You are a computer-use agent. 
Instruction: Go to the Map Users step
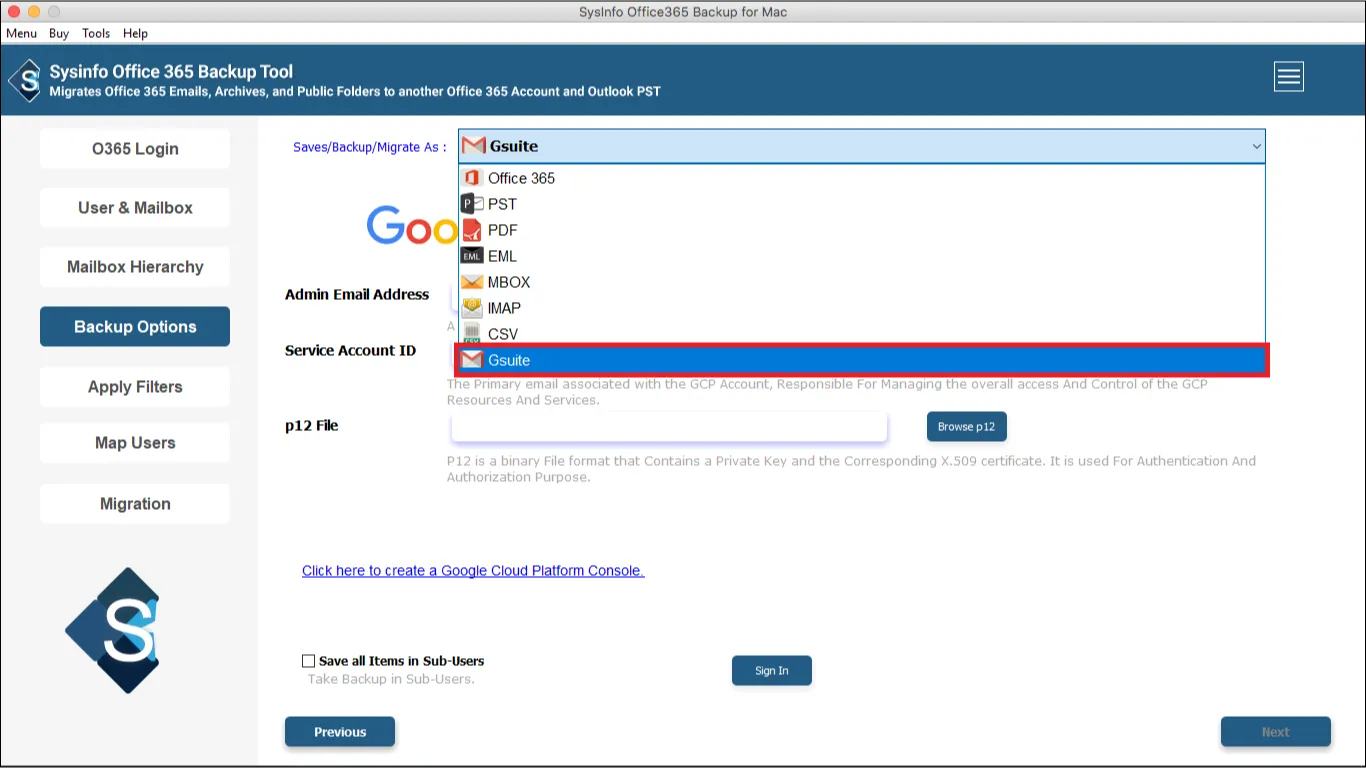(135, 443)
